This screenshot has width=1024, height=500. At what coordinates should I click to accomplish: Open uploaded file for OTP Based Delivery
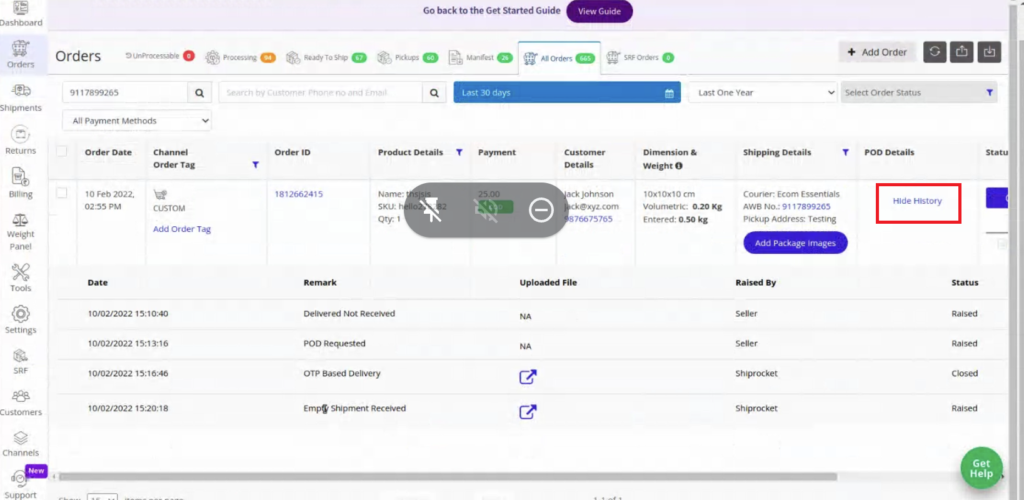(x=528, y=377)
